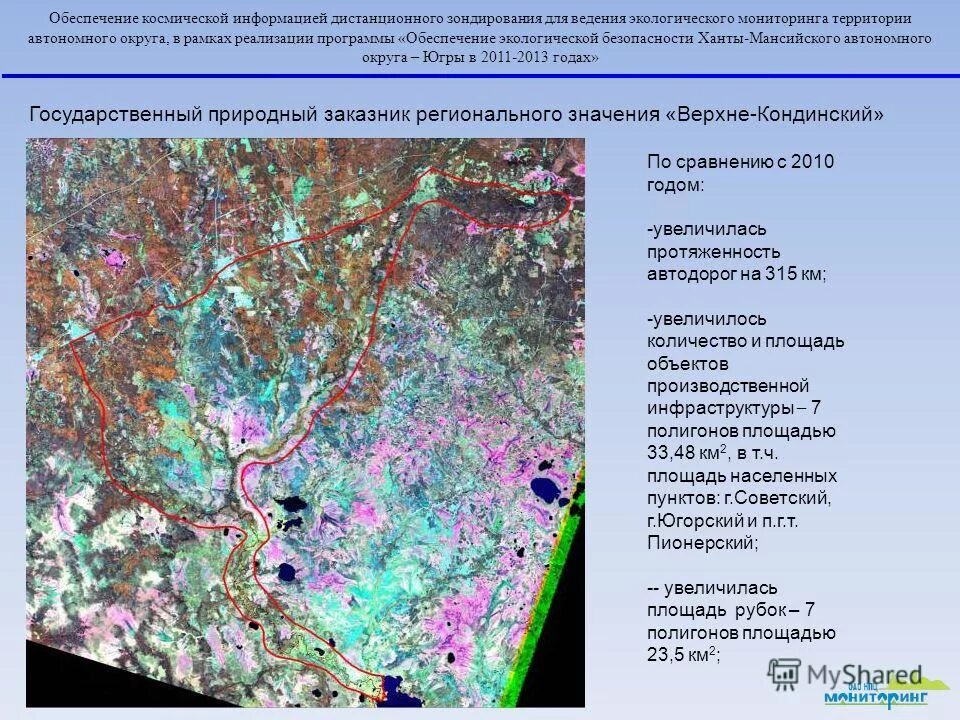The height and width of the screenshot is (720, 960).
Task: Click the phrase «Югры в 2011-2013 годах»
Action: pyautogui.click(x=480, y=60)
